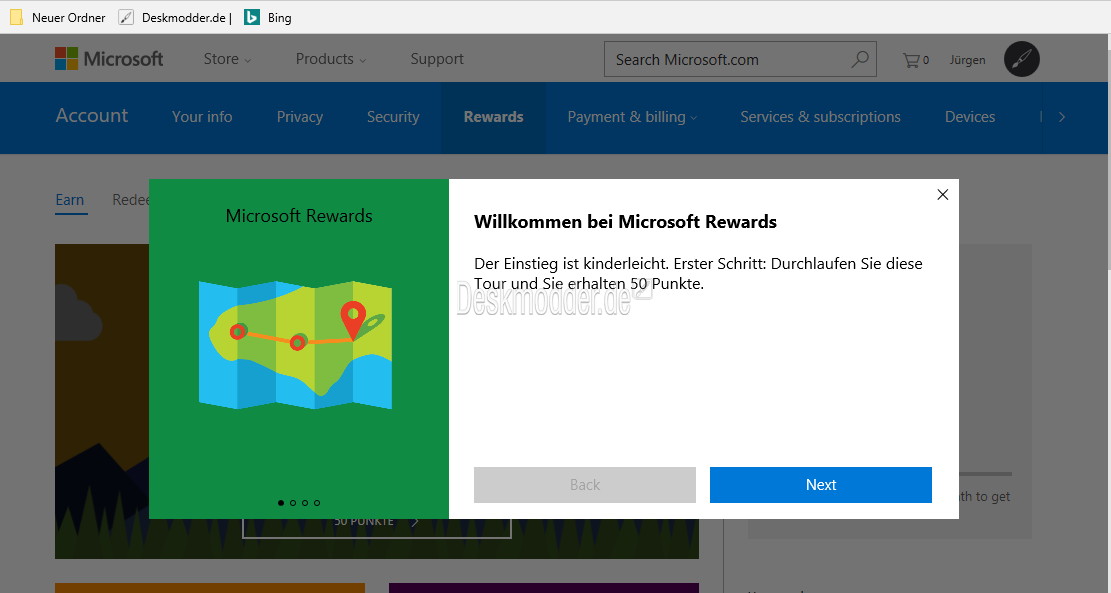This screenshot has width=1111, height=593.
Task: Expand the Store menu
Action: (227, 60)
